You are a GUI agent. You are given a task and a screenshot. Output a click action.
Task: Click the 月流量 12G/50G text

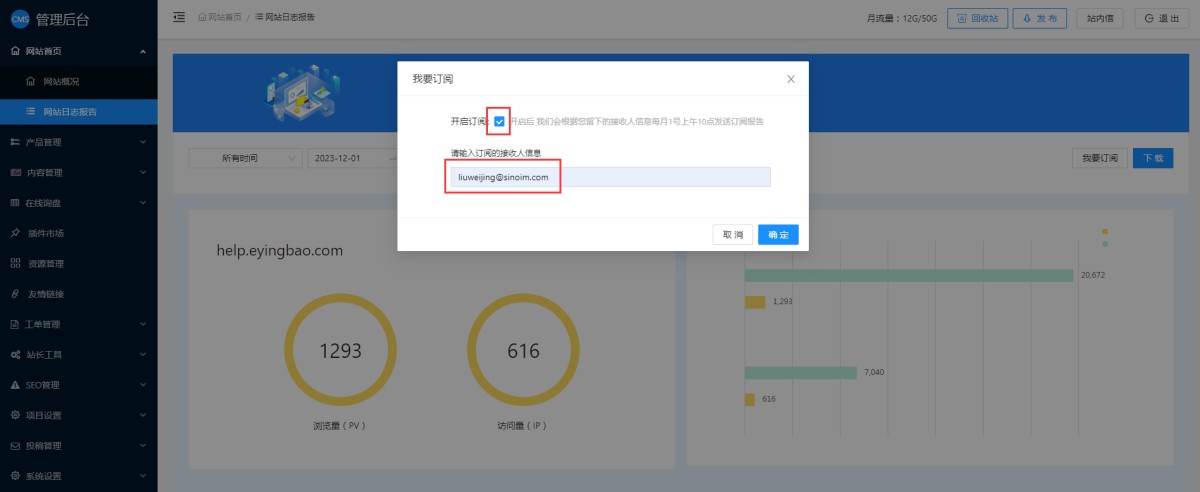click(902, 18)
